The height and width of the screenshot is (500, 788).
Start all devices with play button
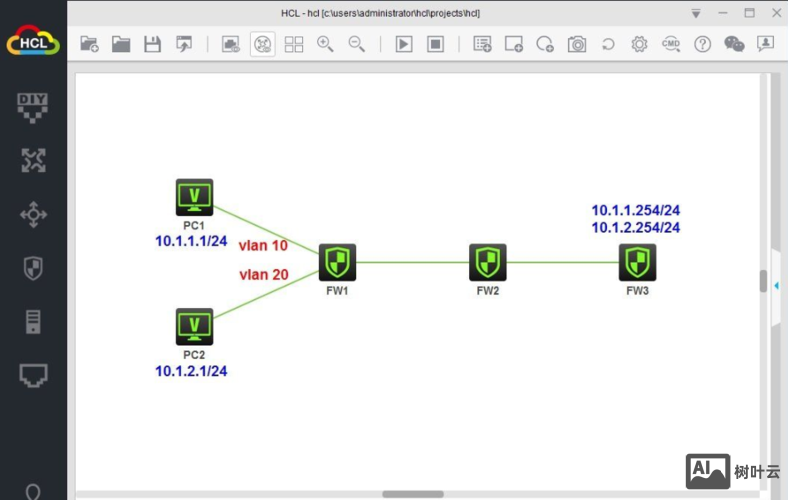403,44
